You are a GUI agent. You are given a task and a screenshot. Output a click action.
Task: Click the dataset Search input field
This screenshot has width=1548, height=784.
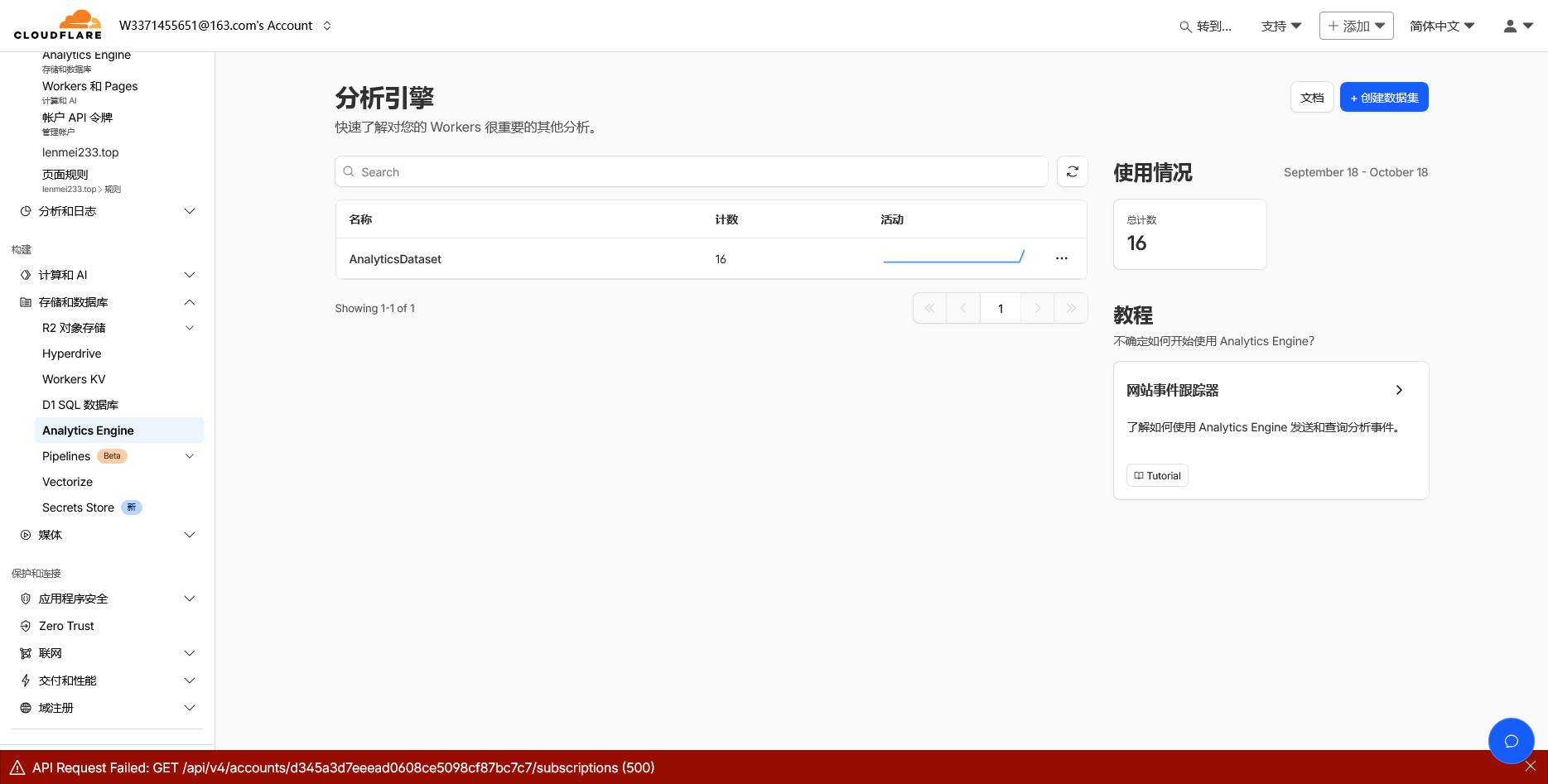tap(691, 171)
